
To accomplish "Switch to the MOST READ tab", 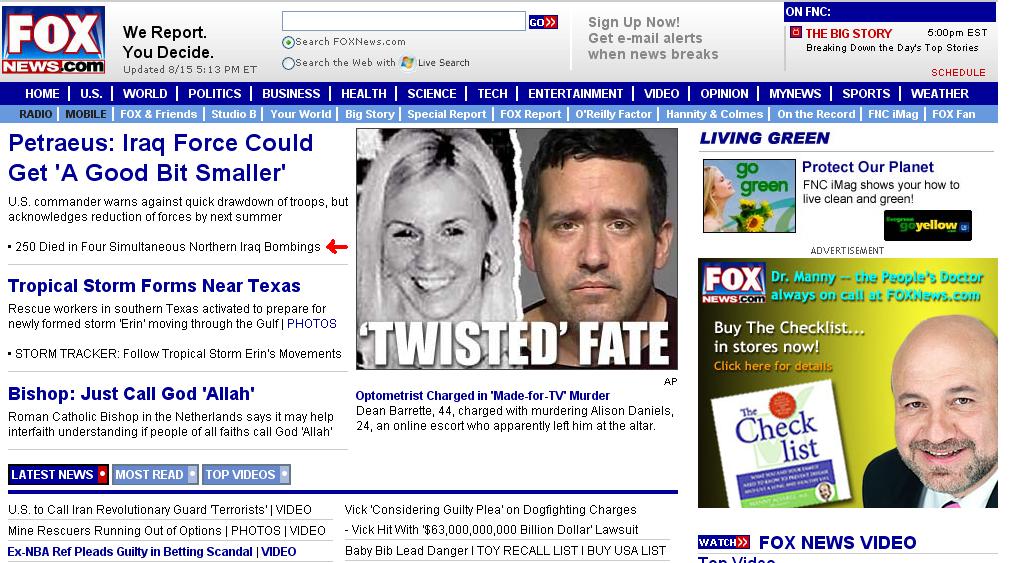I will [x=155, y=474].
